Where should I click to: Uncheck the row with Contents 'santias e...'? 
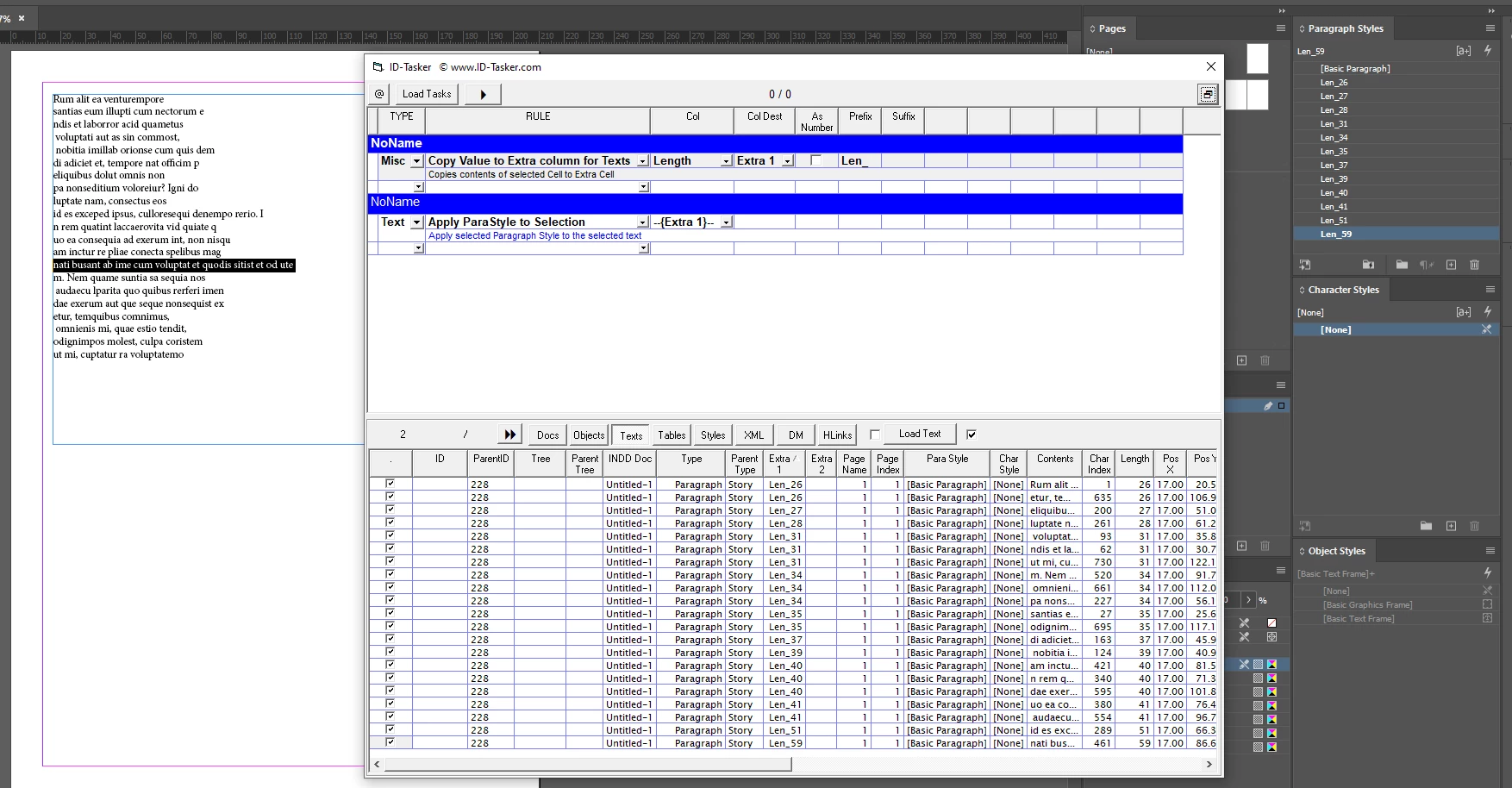click(x=390, y=613)
